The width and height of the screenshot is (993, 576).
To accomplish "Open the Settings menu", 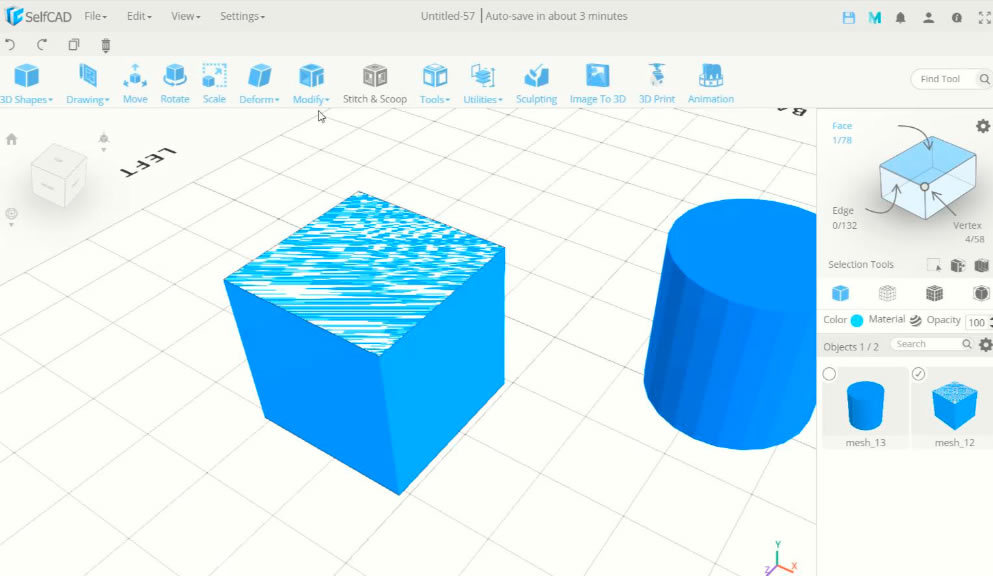I will 243,16.
